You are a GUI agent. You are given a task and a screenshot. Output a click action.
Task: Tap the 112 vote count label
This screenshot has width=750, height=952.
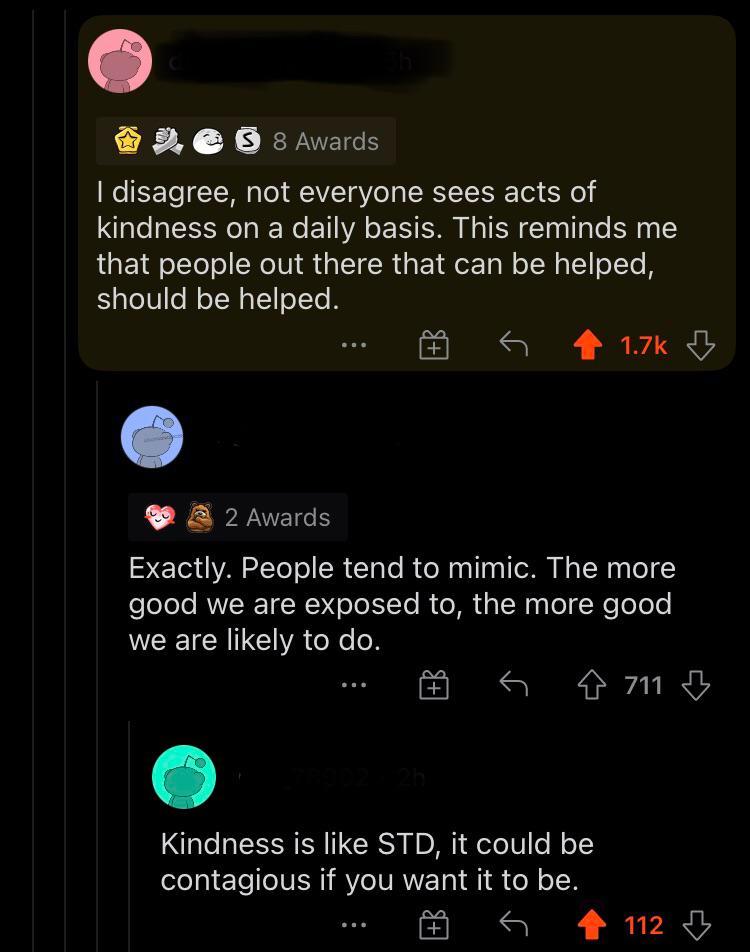point(643,925)
